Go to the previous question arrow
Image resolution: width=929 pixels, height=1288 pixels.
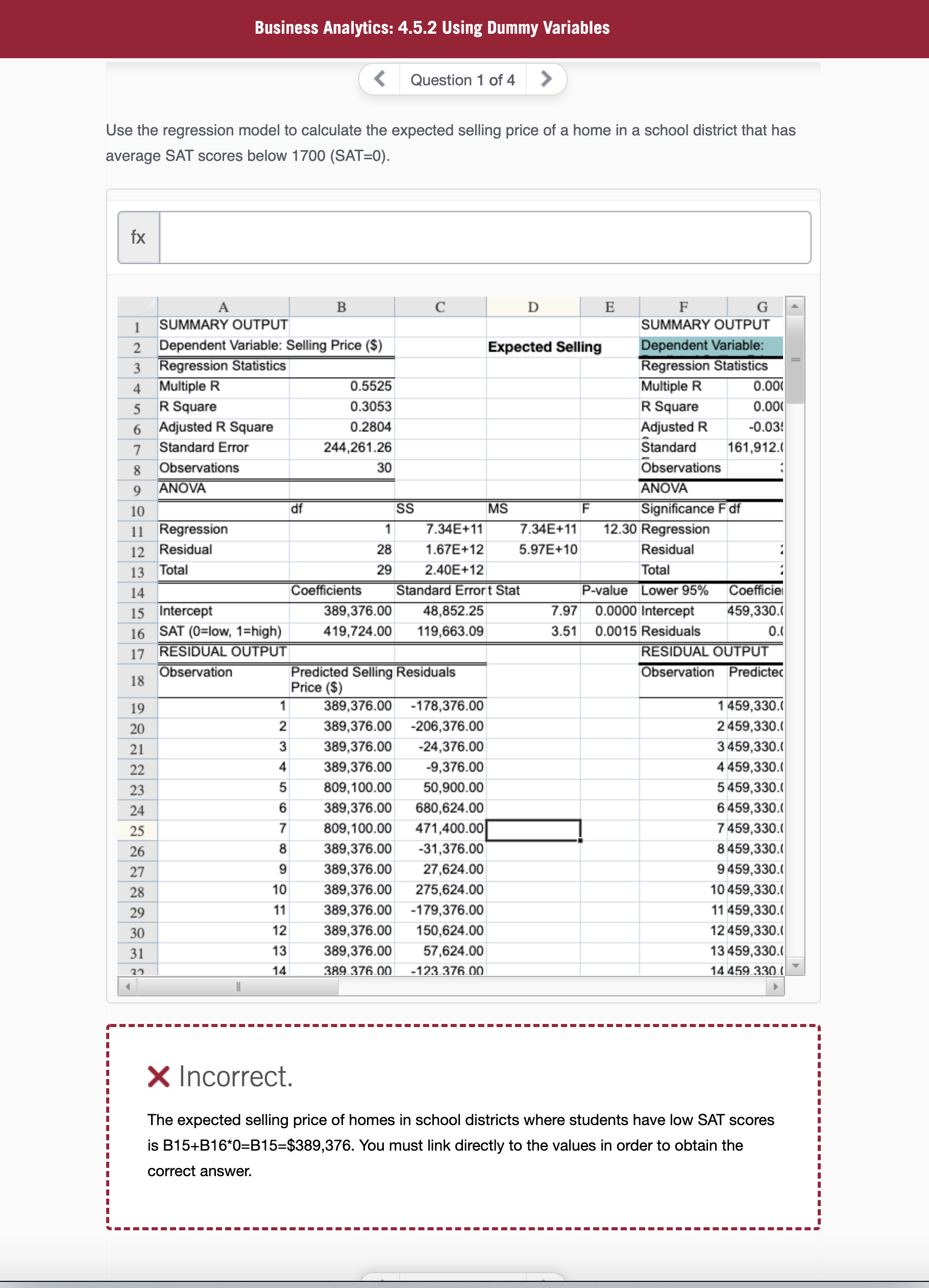(x=380, y=79)
